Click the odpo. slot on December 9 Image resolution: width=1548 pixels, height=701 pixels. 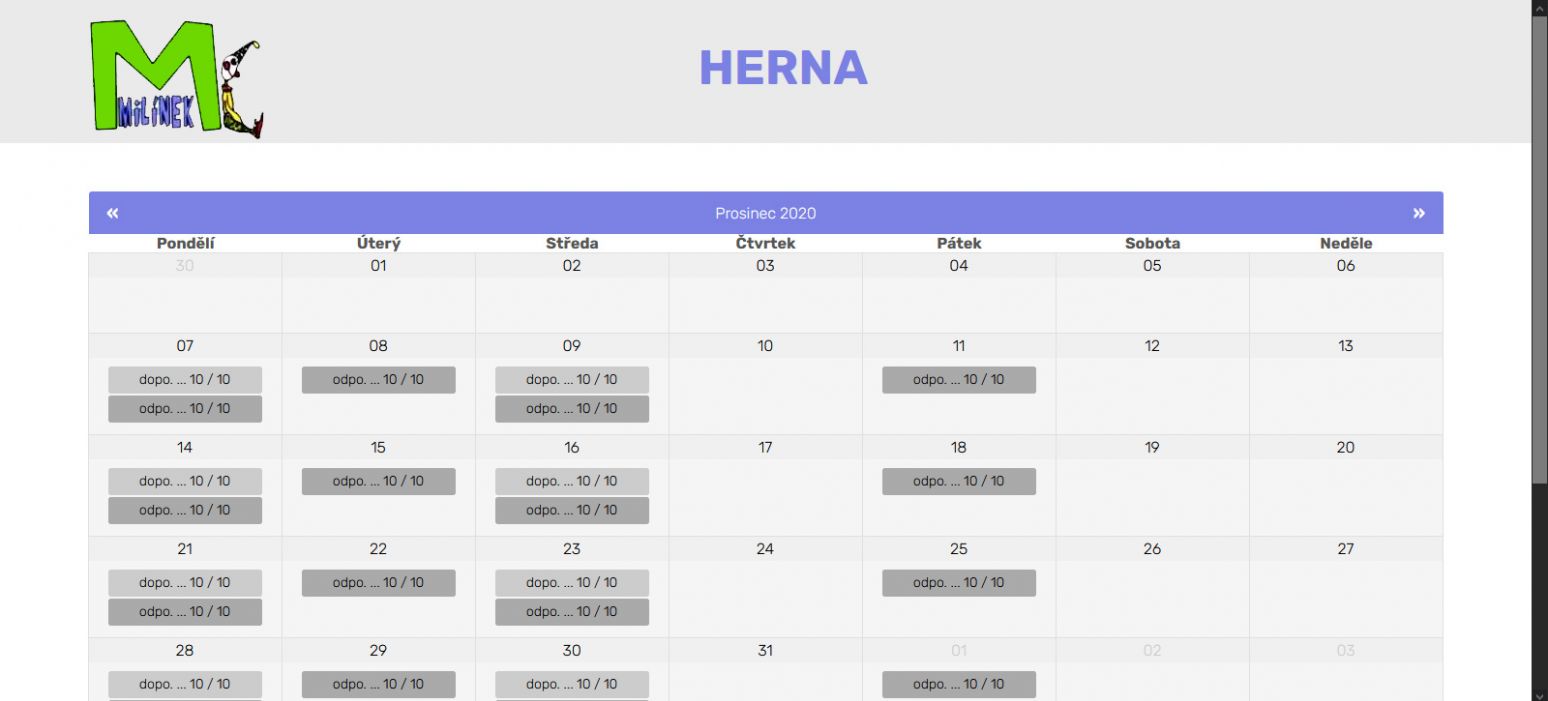pos(571,408)
